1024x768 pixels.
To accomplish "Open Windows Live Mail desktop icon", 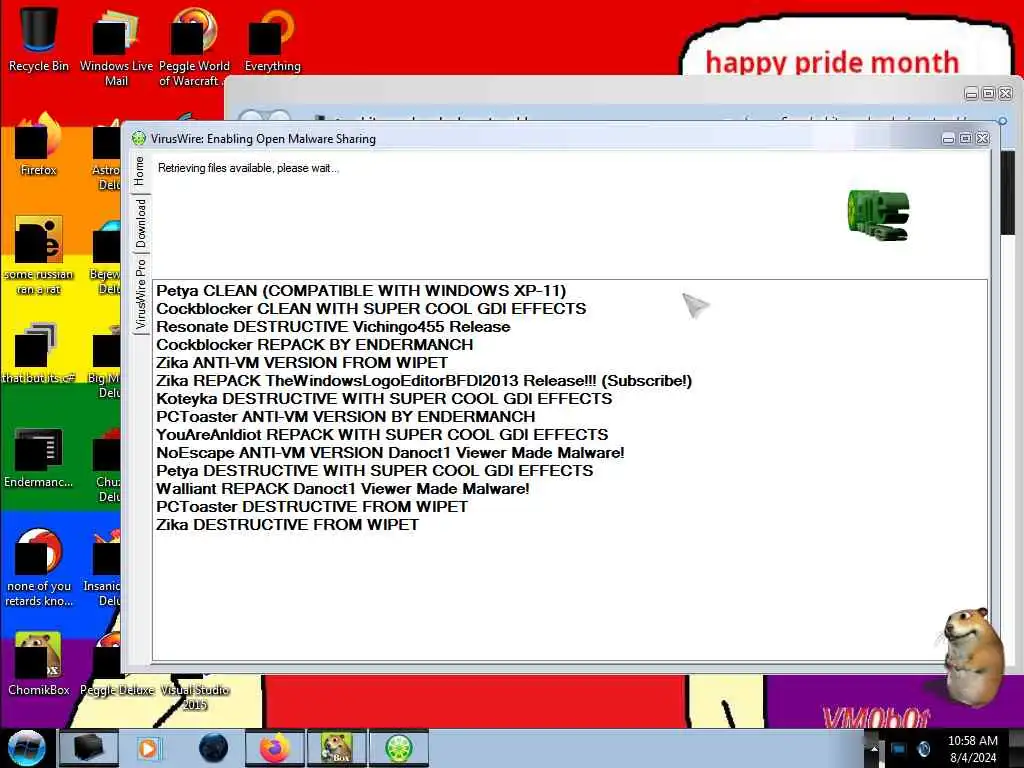I will [116, 46].
